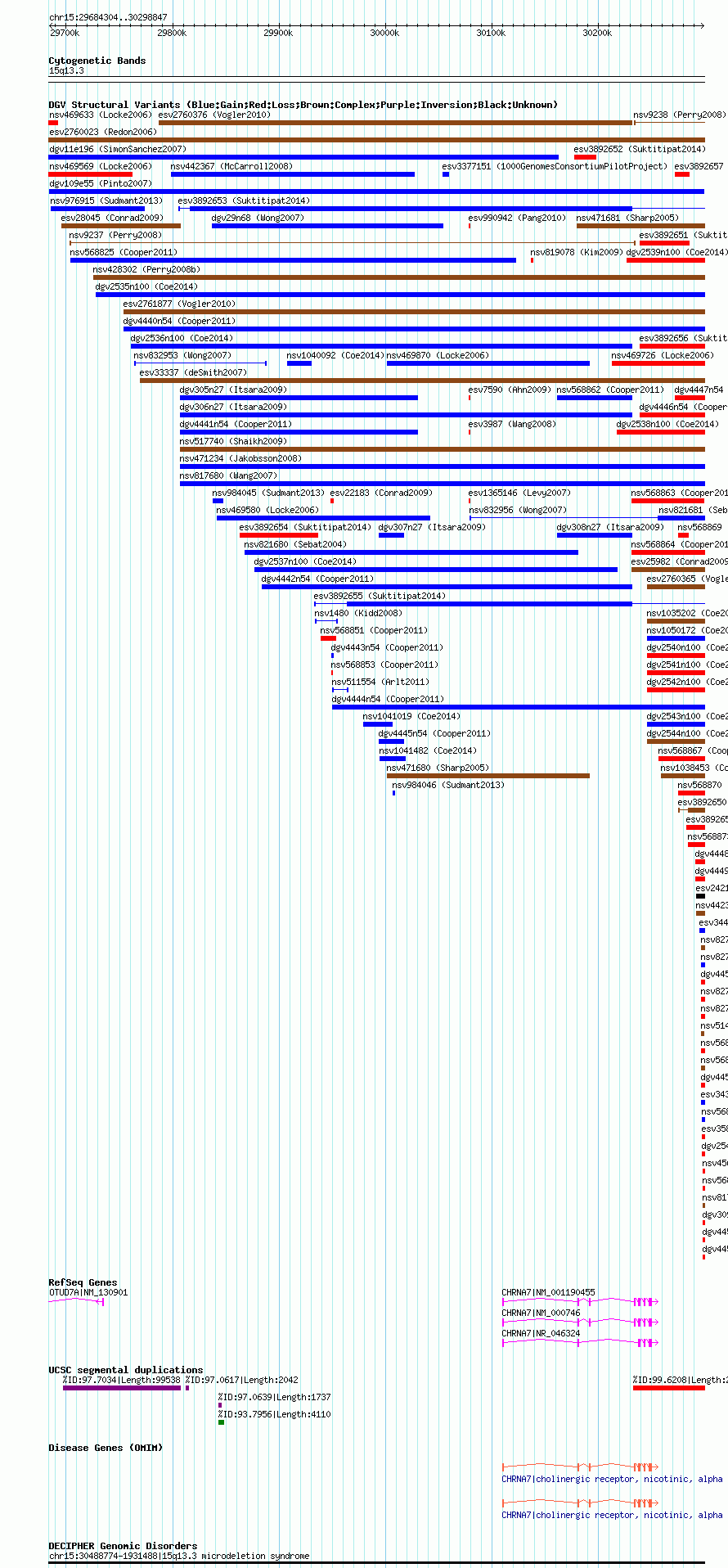Select variant esv3892653 (Suktitipat2014)
The height and width of the screenshot is (1568, 728).
pos(244,201)
